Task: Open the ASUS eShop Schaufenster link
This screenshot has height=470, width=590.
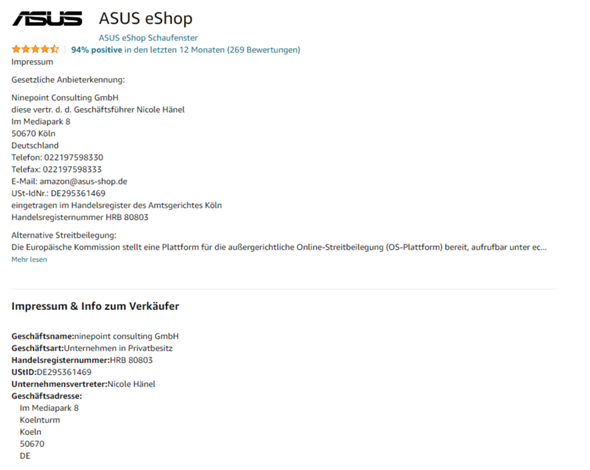Action: click(148, 38)
